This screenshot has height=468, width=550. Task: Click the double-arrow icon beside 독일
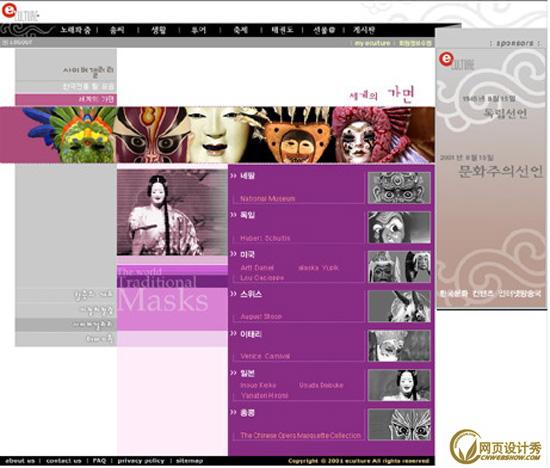click(233, 214)
